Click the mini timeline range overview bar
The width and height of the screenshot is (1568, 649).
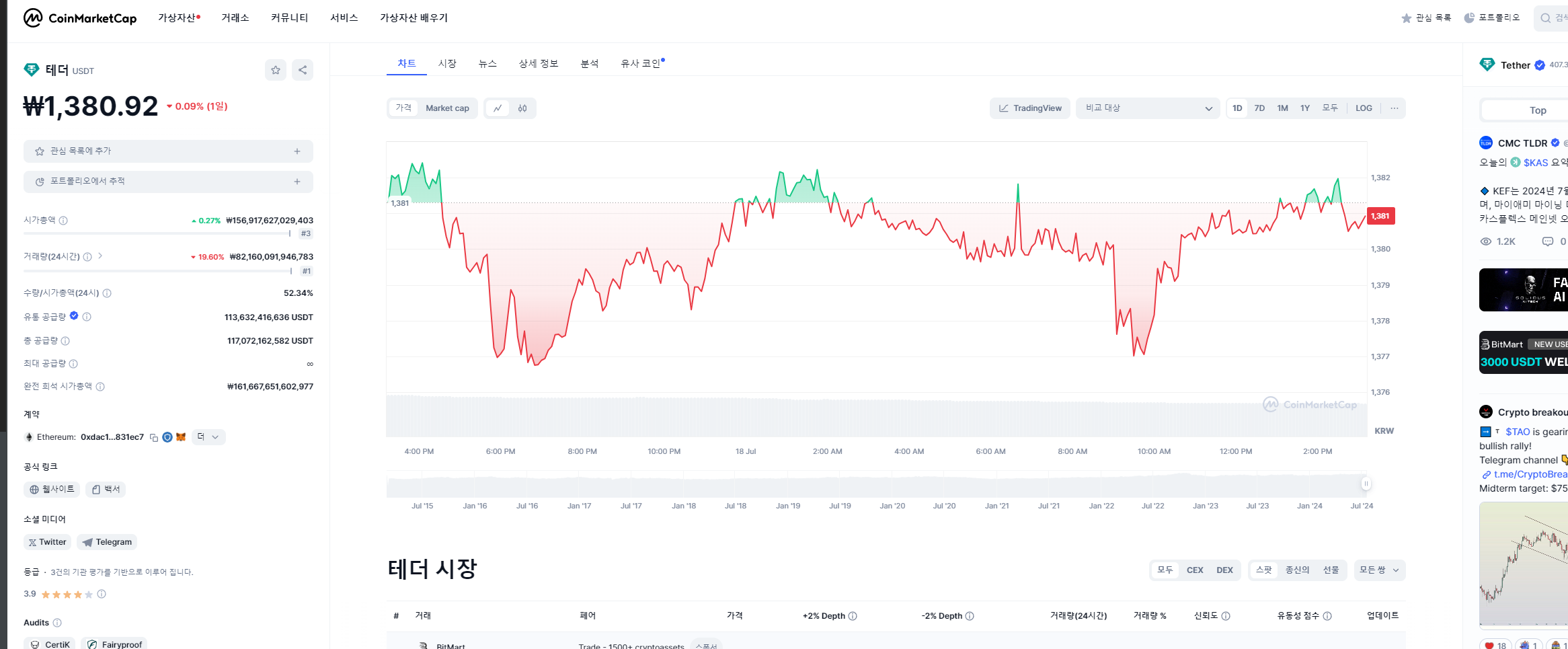[877, 484]
